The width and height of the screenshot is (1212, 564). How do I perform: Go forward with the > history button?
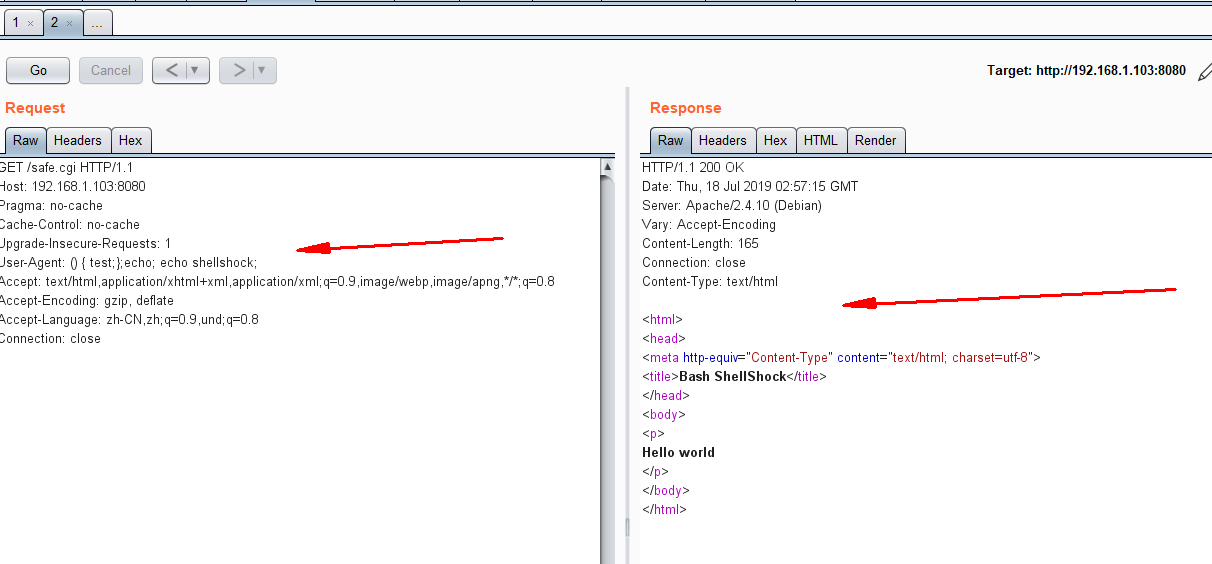[x=238, y=70]
